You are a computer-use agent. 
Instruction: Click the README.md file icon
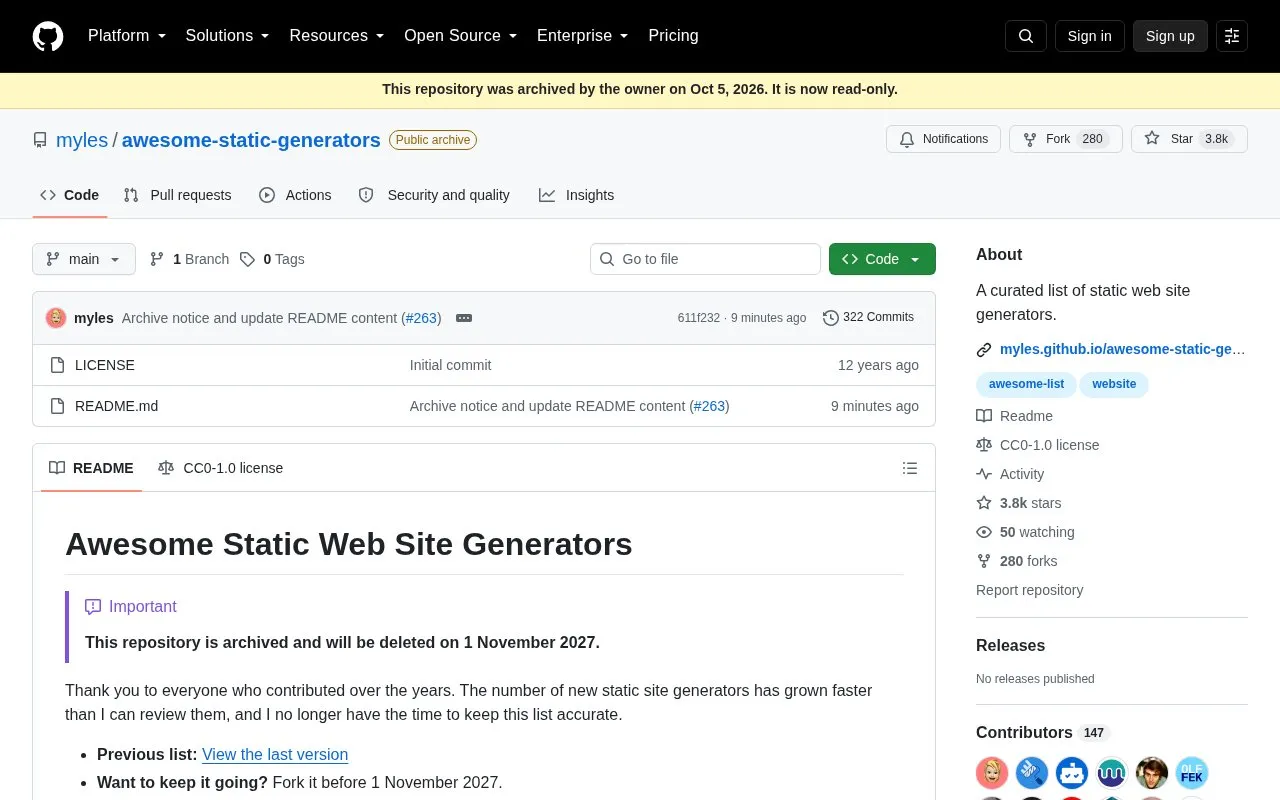coord(58,406)
